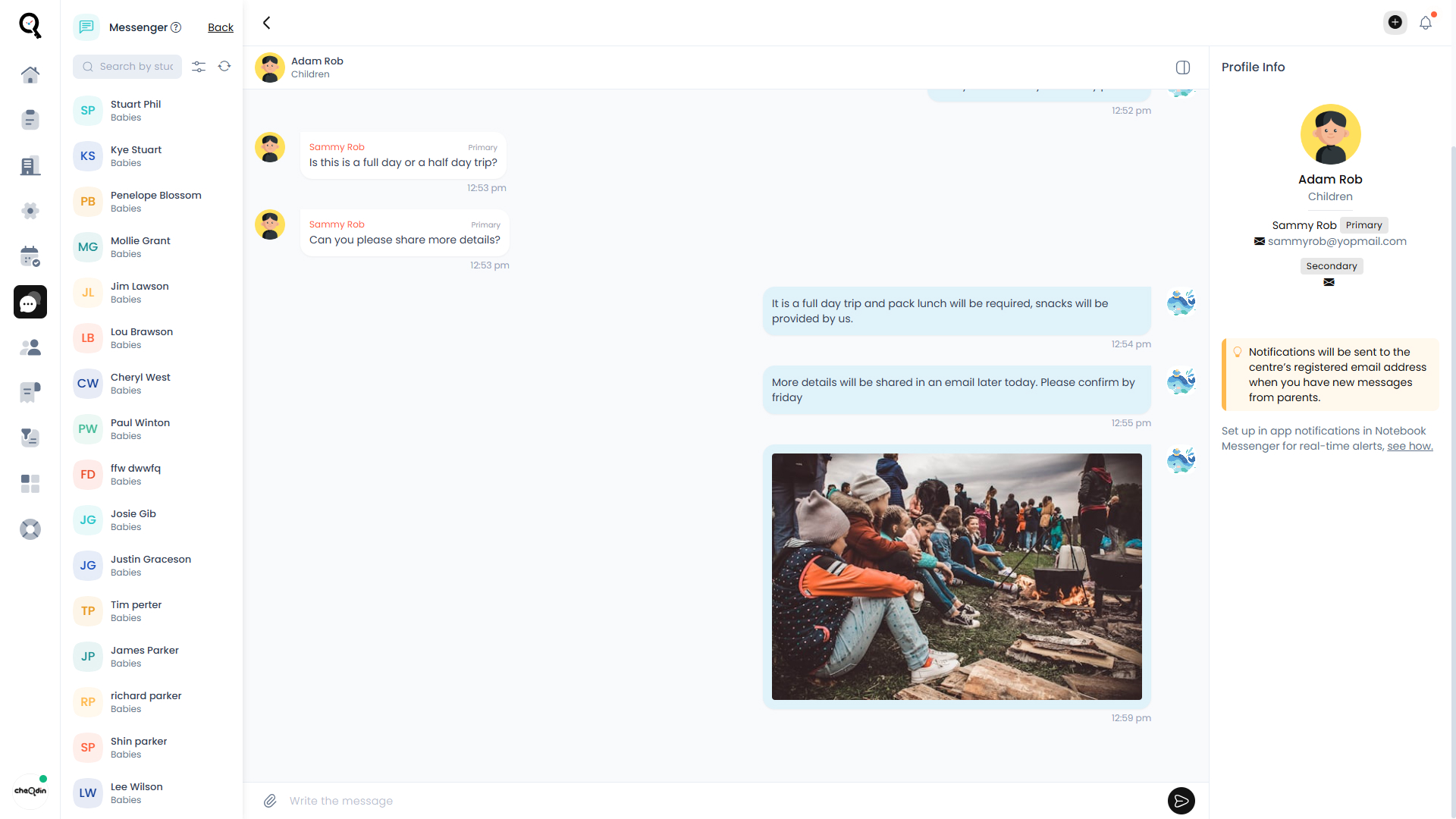Open the flower-shaped sidebar icon
Screen dimensions: 1456x819
tap(30, 211)
